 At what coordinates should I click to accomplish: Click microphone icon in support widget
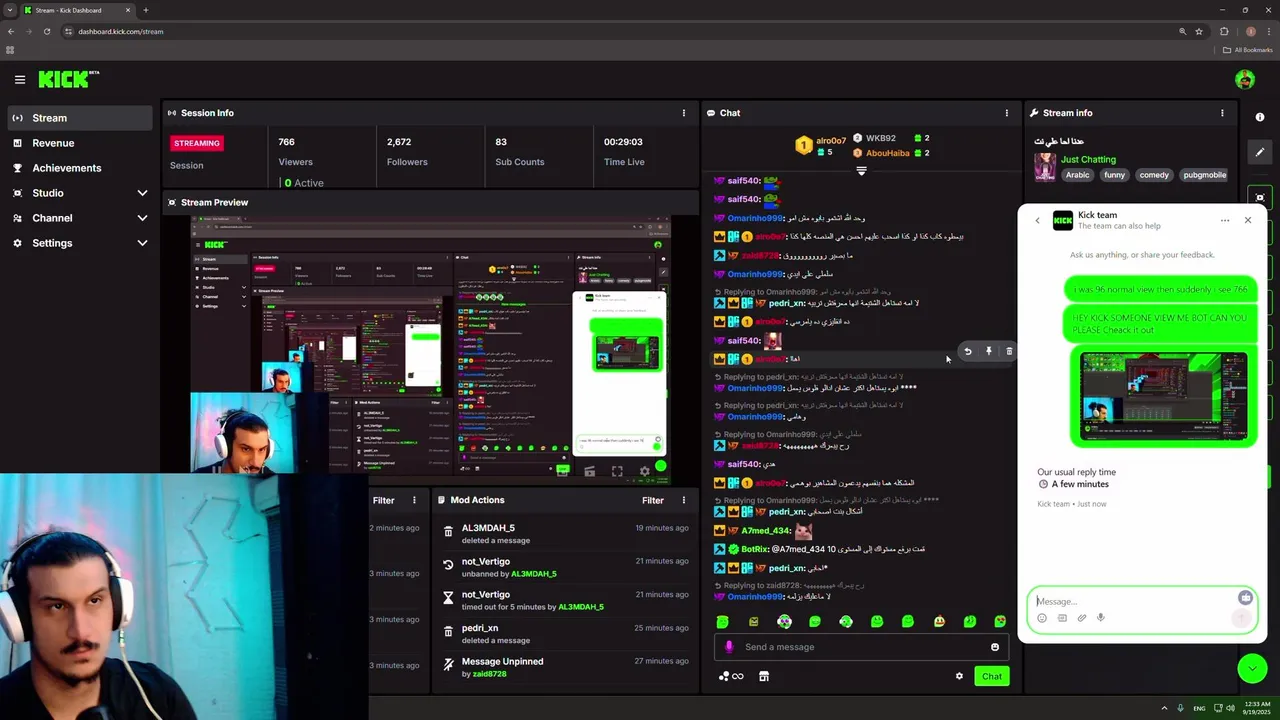click(1101, 618)
